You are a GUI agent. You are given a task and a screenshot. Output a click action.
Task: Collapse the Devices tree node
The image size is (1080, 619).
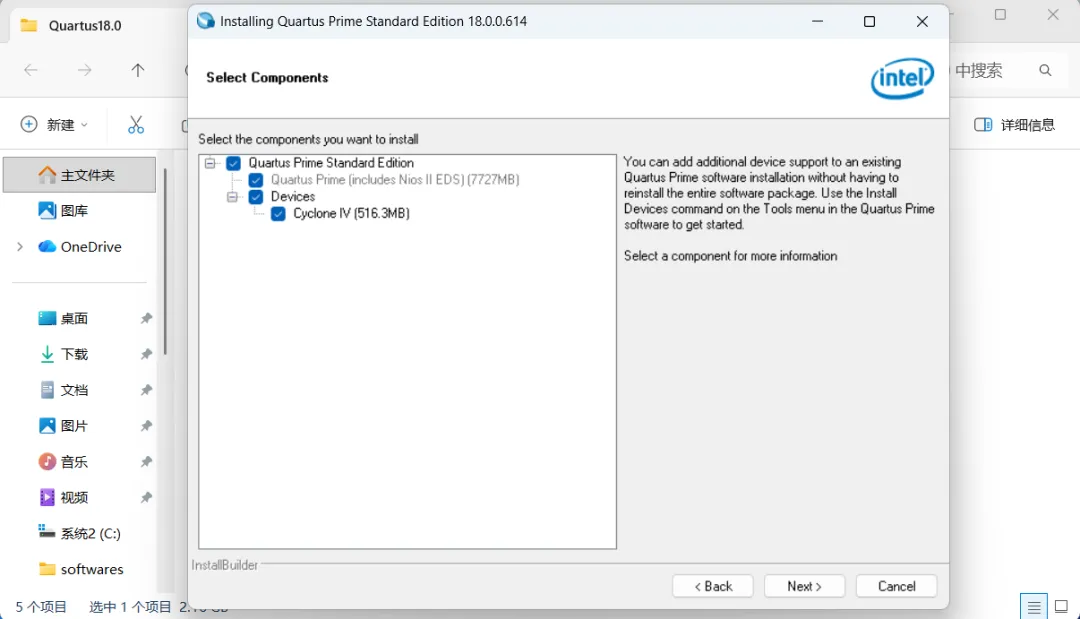pos(232,197)
